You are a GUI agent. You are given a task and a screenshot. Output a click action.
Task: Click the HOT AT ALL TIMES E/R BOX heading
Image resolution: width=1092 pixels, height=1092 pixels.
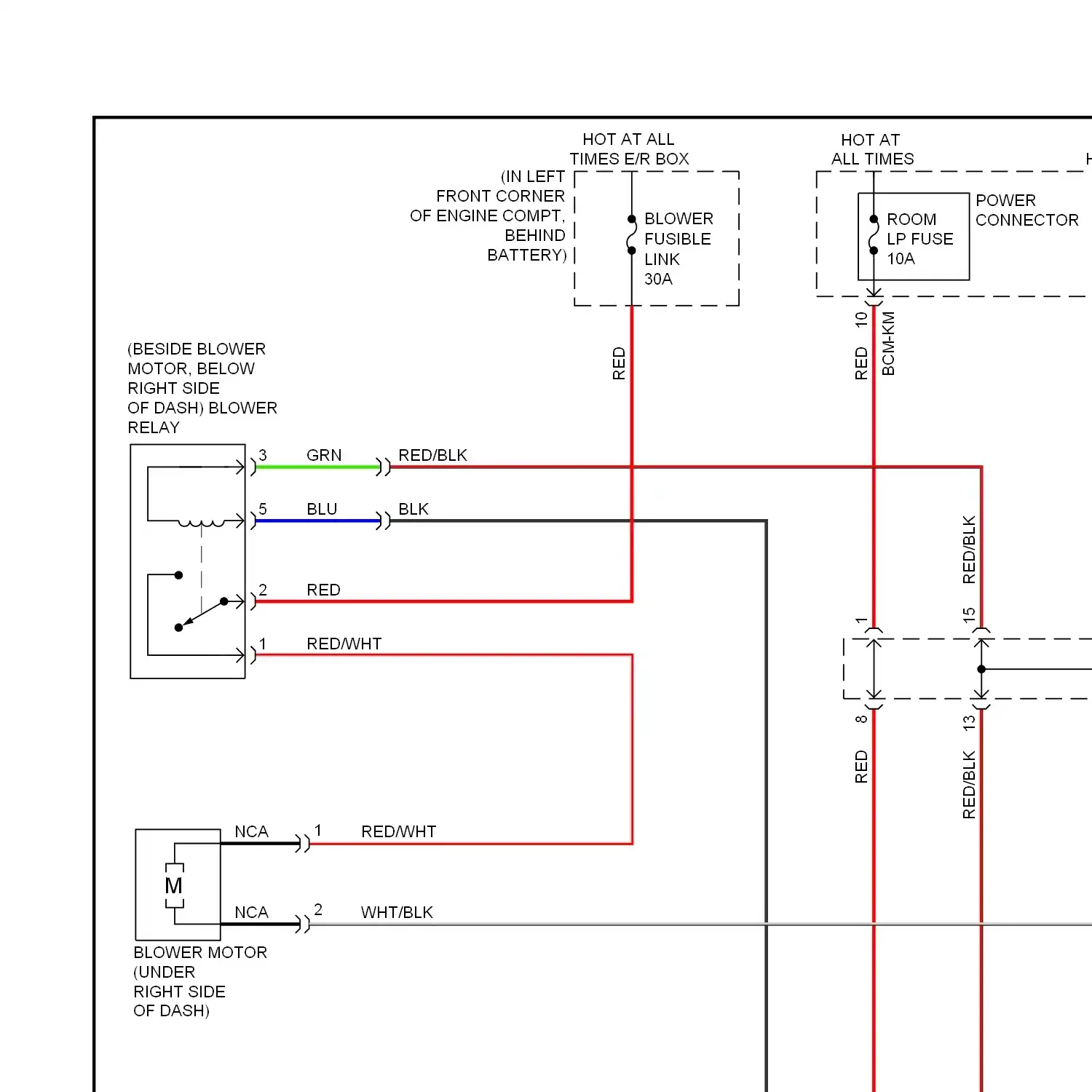pyautogui.click(x=629, y=149)
